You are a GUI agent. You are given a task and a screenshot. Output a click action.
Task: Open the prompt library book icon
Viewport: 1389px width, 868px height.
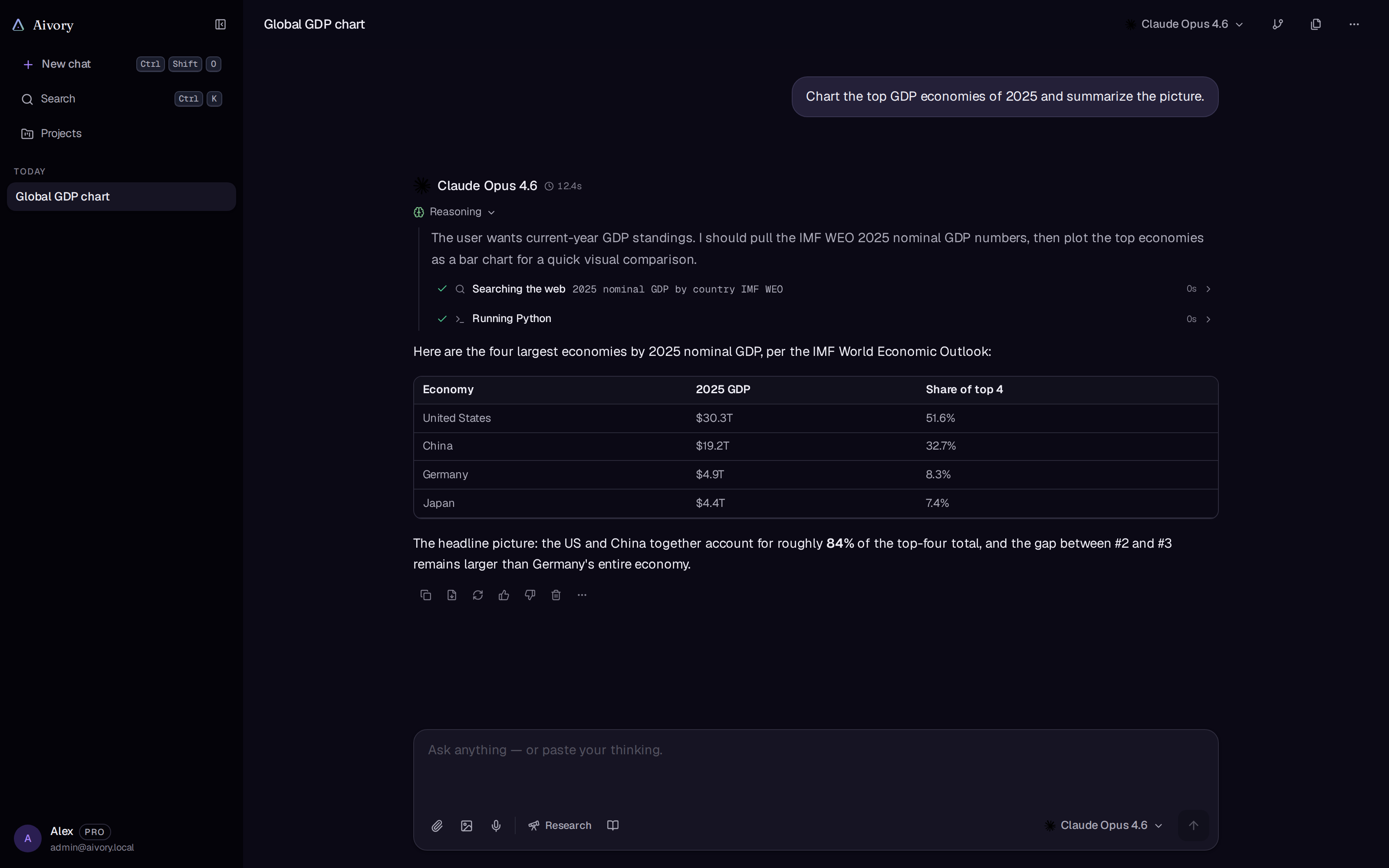tap(613, 825)
